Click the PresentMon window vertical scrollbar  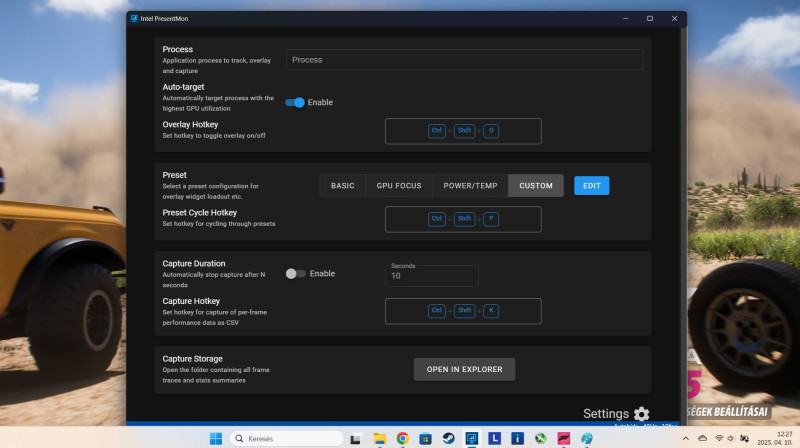click(683, 225)
